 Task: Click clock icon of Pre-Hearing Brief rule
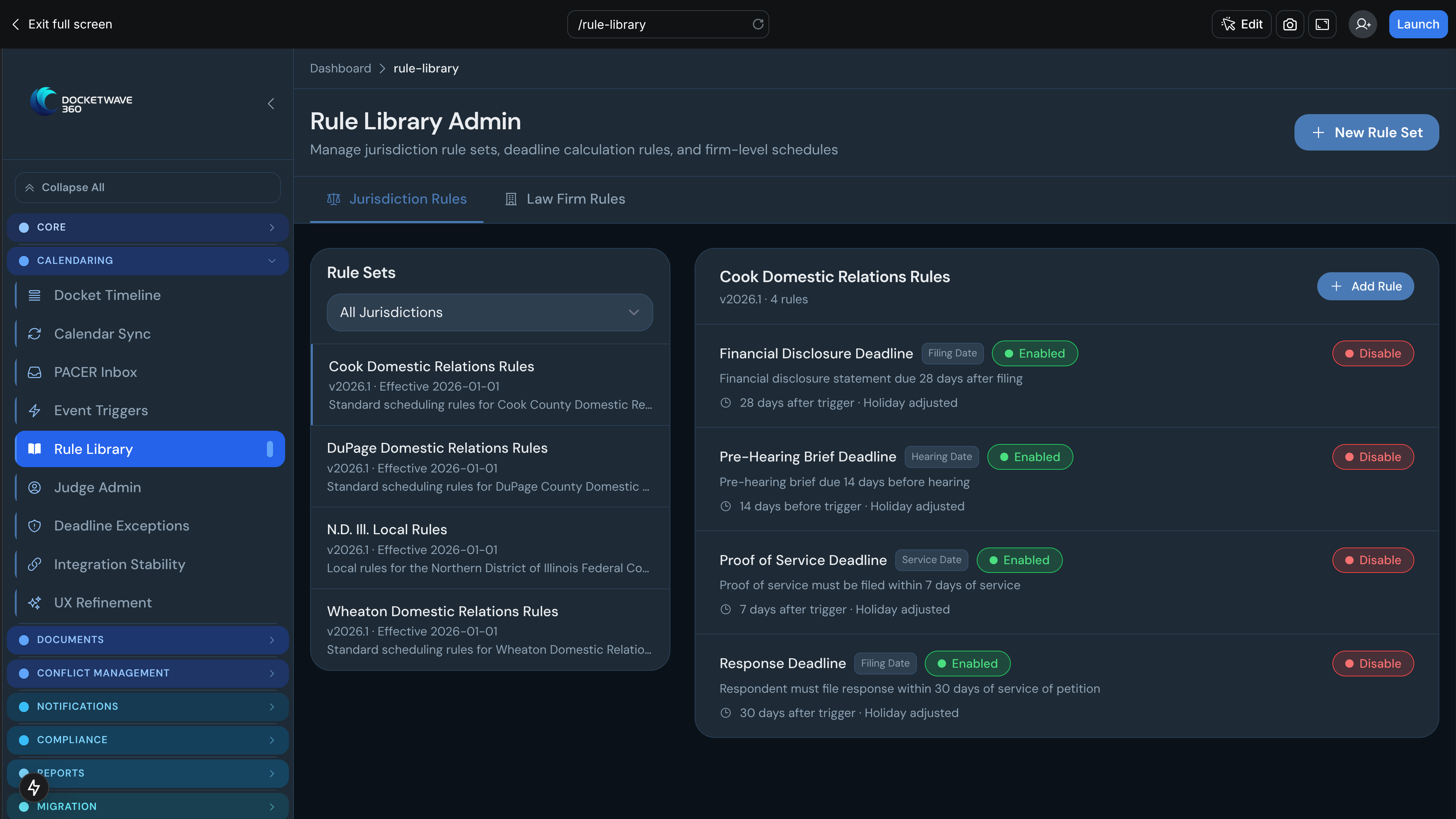click(726, 507)
